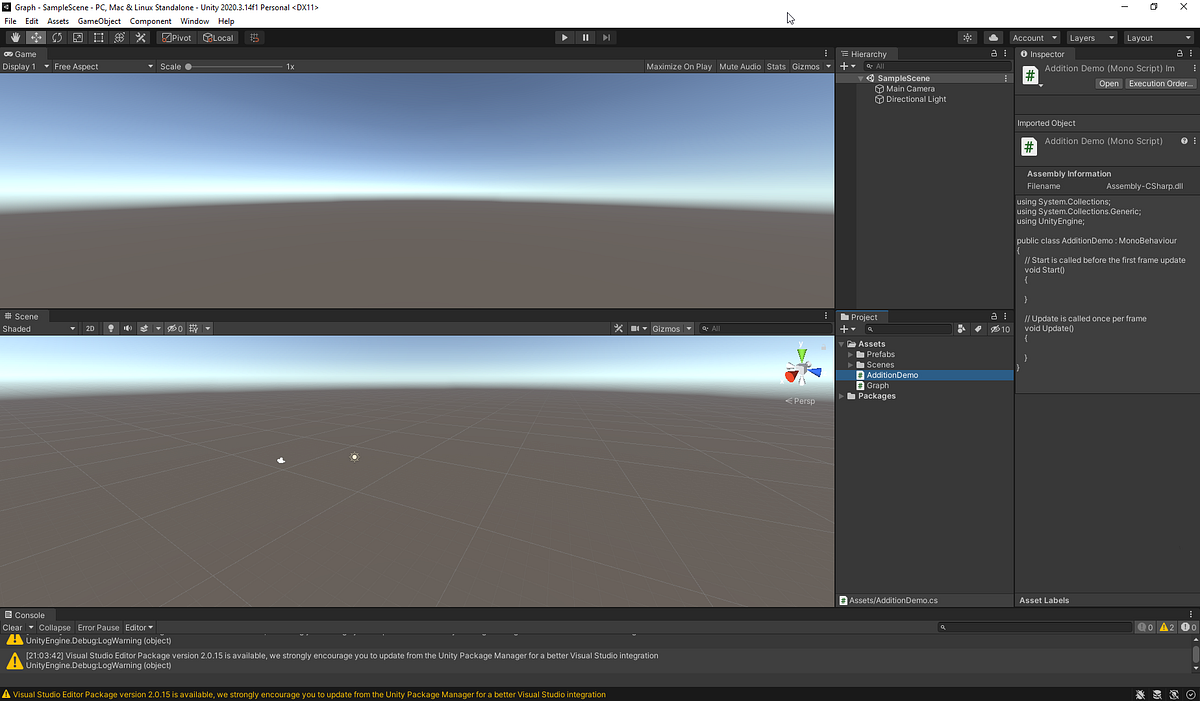Toggle Pivot handle position mode

[176, 37]
